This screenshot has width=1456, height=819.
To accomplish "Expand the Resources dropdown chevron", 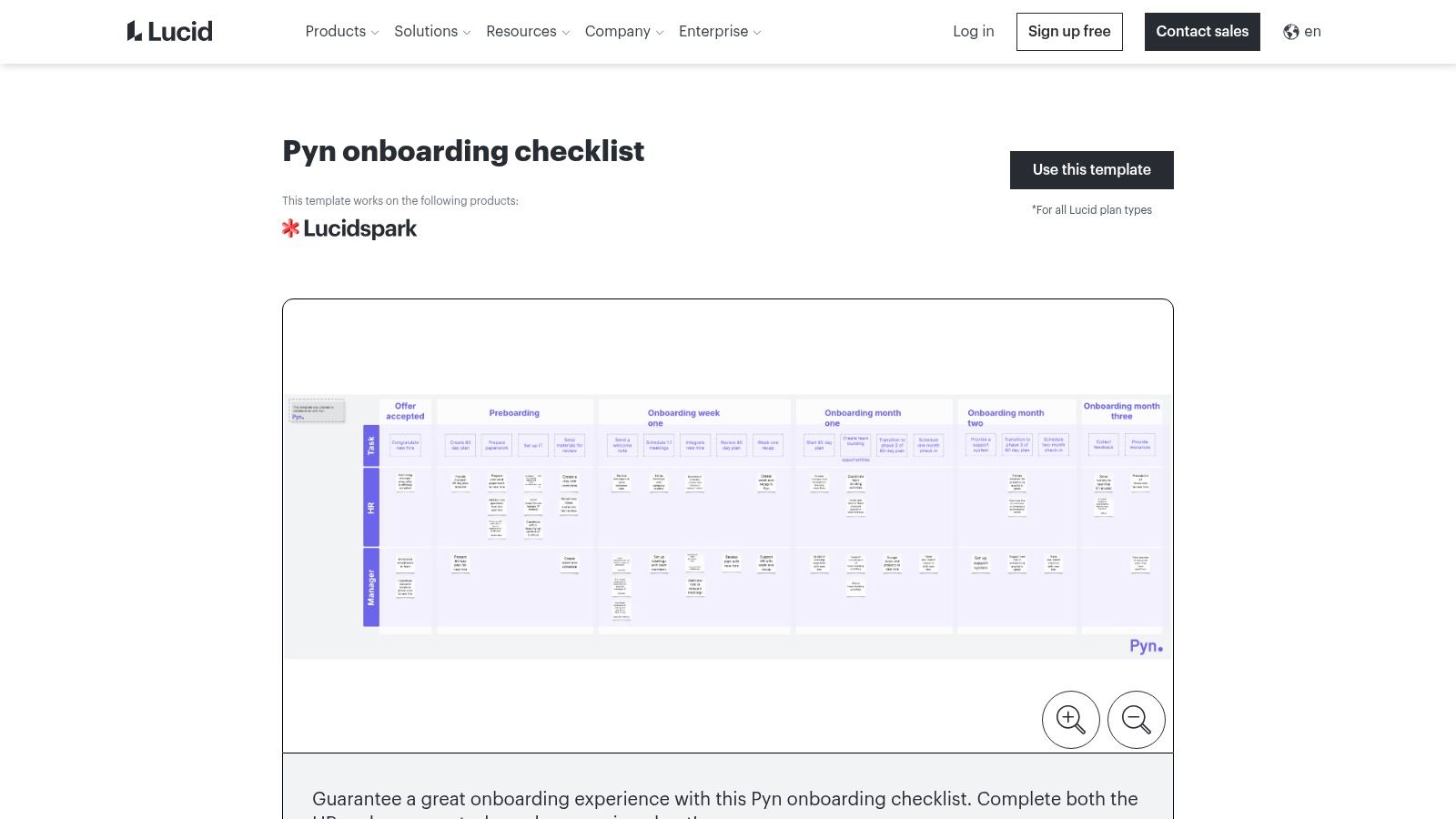I will point(565,32).
